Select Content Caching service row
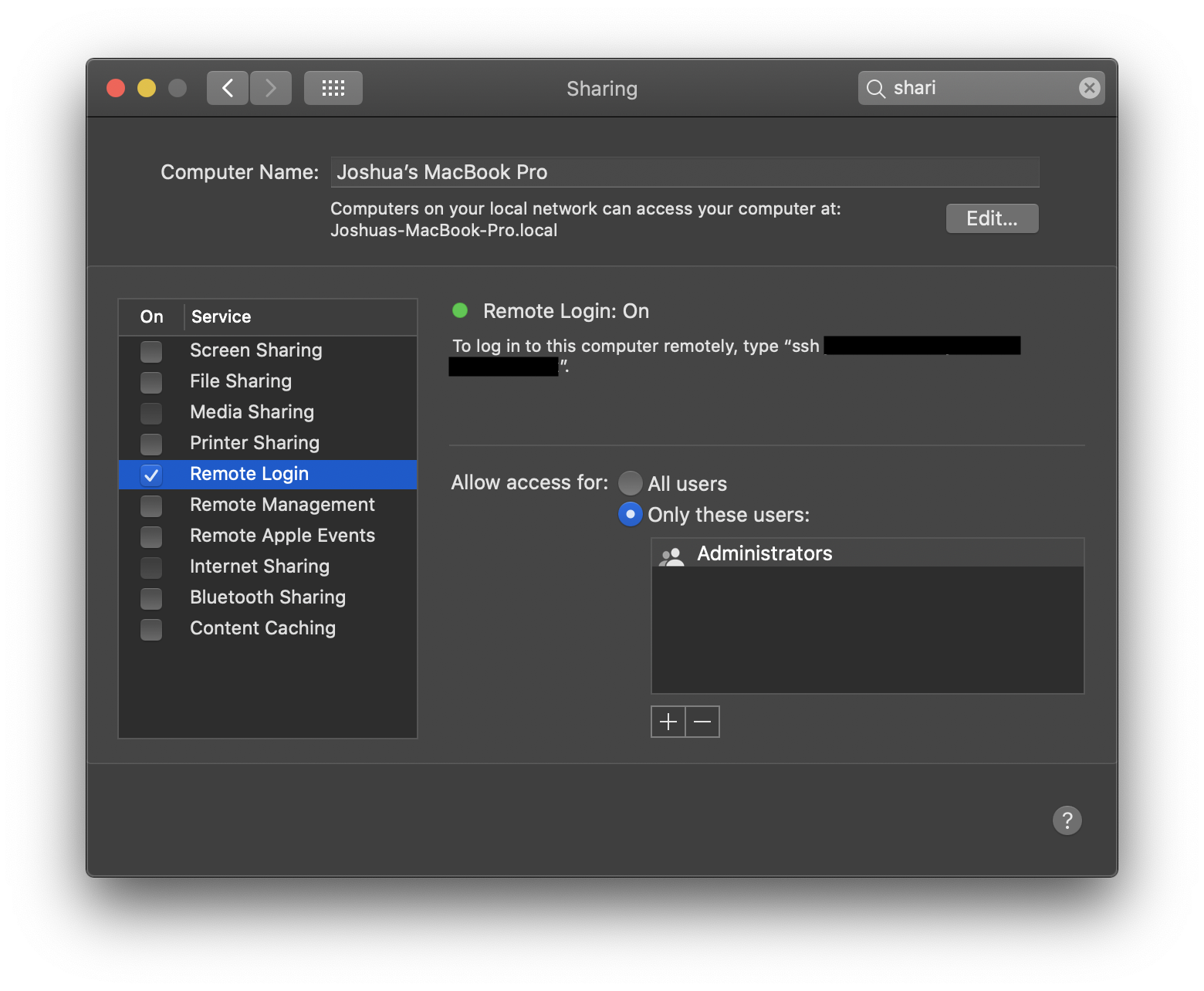The image size is (1204, 991). coord(268,628)
